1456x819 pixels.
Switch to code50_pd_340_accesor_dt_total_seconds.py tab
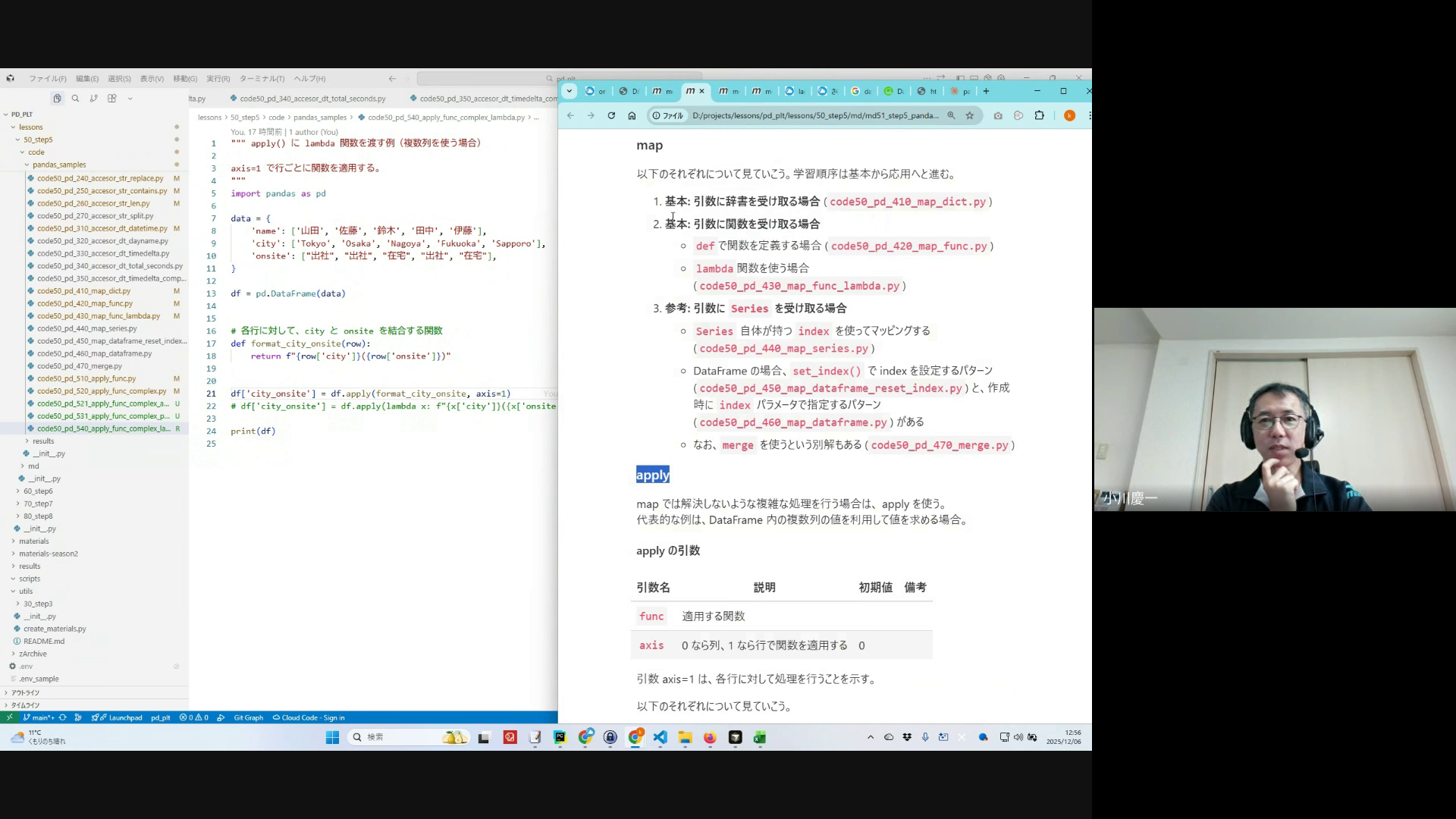pyautogui.click(x=312, y=99)
